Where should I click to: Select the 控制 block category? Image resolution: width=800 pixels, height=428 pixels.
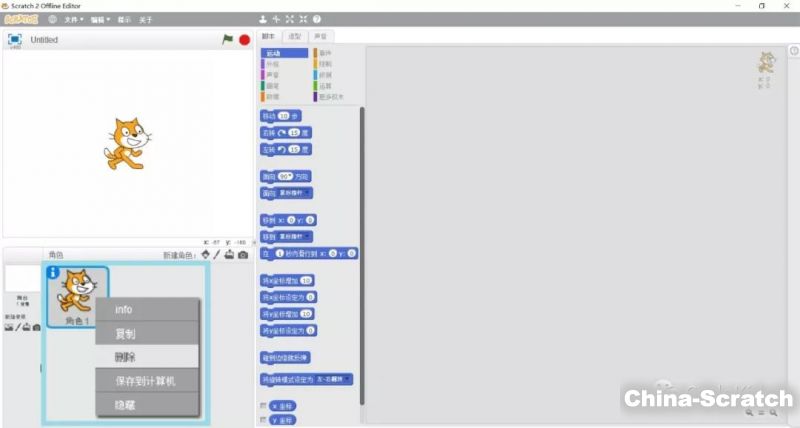tap(324, 64)
